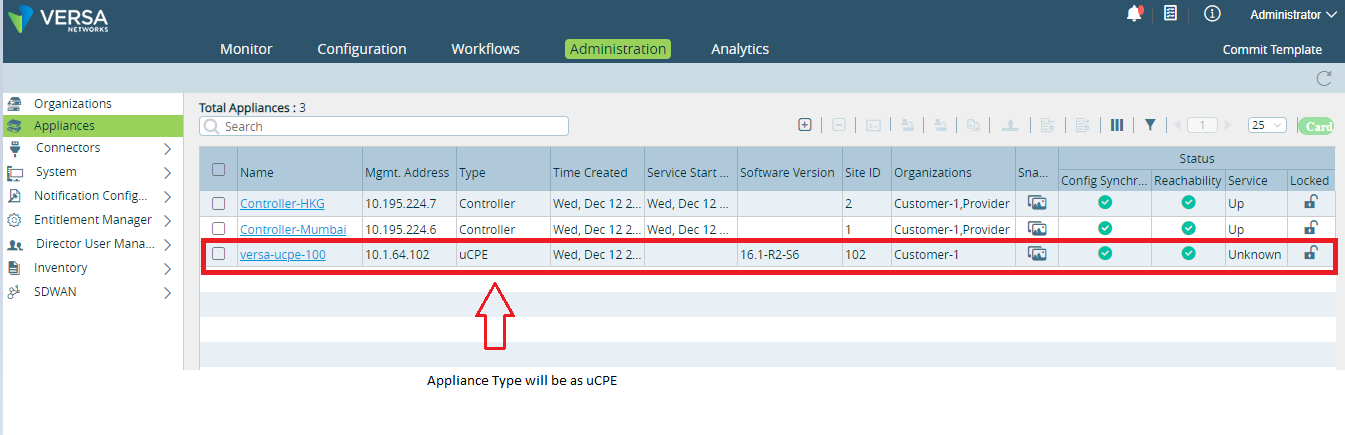Open the 25 rows-per-page dropdown
Viewport: 1345px width, 435px height.
(x=1267, y=125)
